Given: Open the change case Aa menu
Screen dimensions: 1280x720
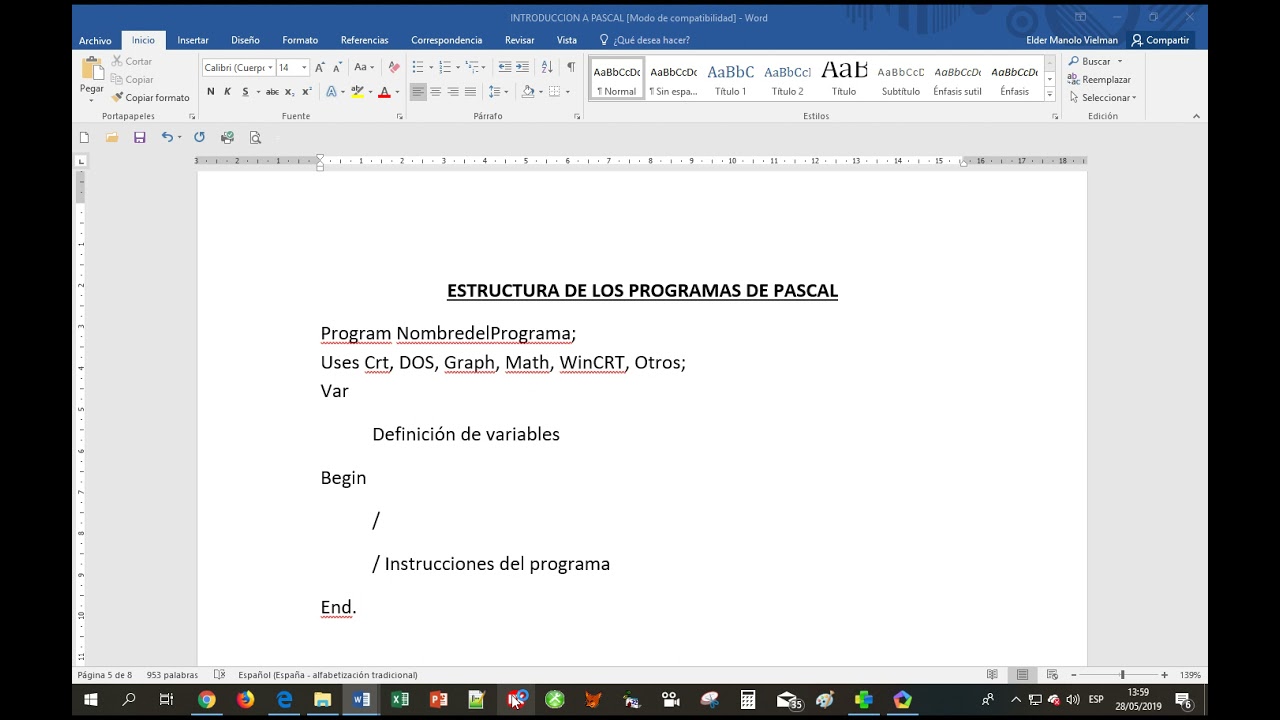Looking at the screenshot, I should point(364,67).
